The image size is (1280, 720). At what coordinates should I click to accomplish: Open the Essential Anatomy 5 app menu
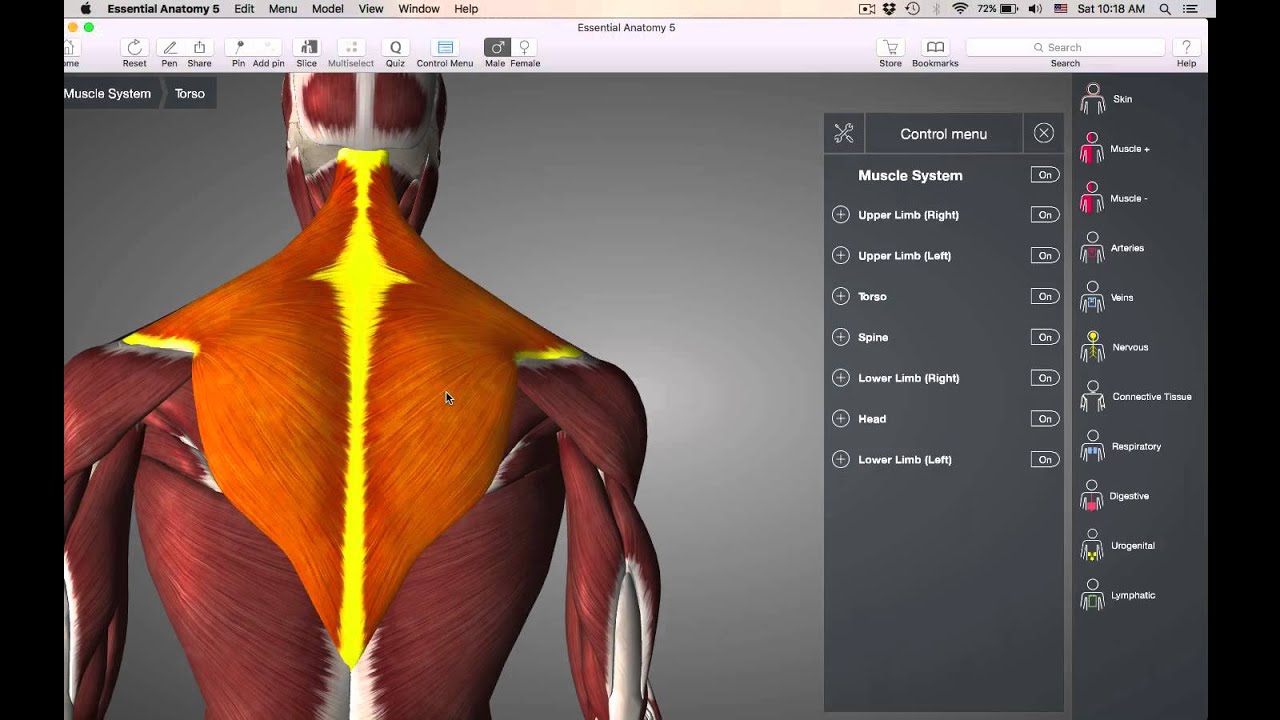coord(163,9)
